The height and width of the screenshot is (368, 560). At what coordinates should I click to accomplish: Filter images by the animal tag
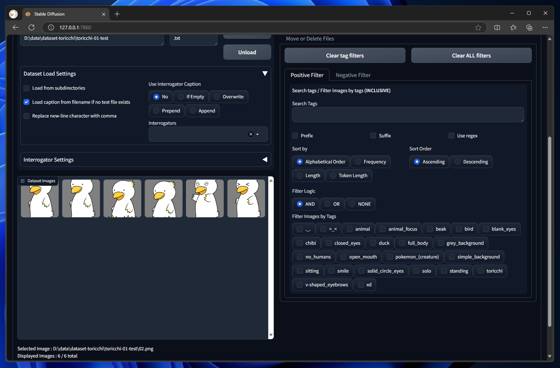pos(358,229)
